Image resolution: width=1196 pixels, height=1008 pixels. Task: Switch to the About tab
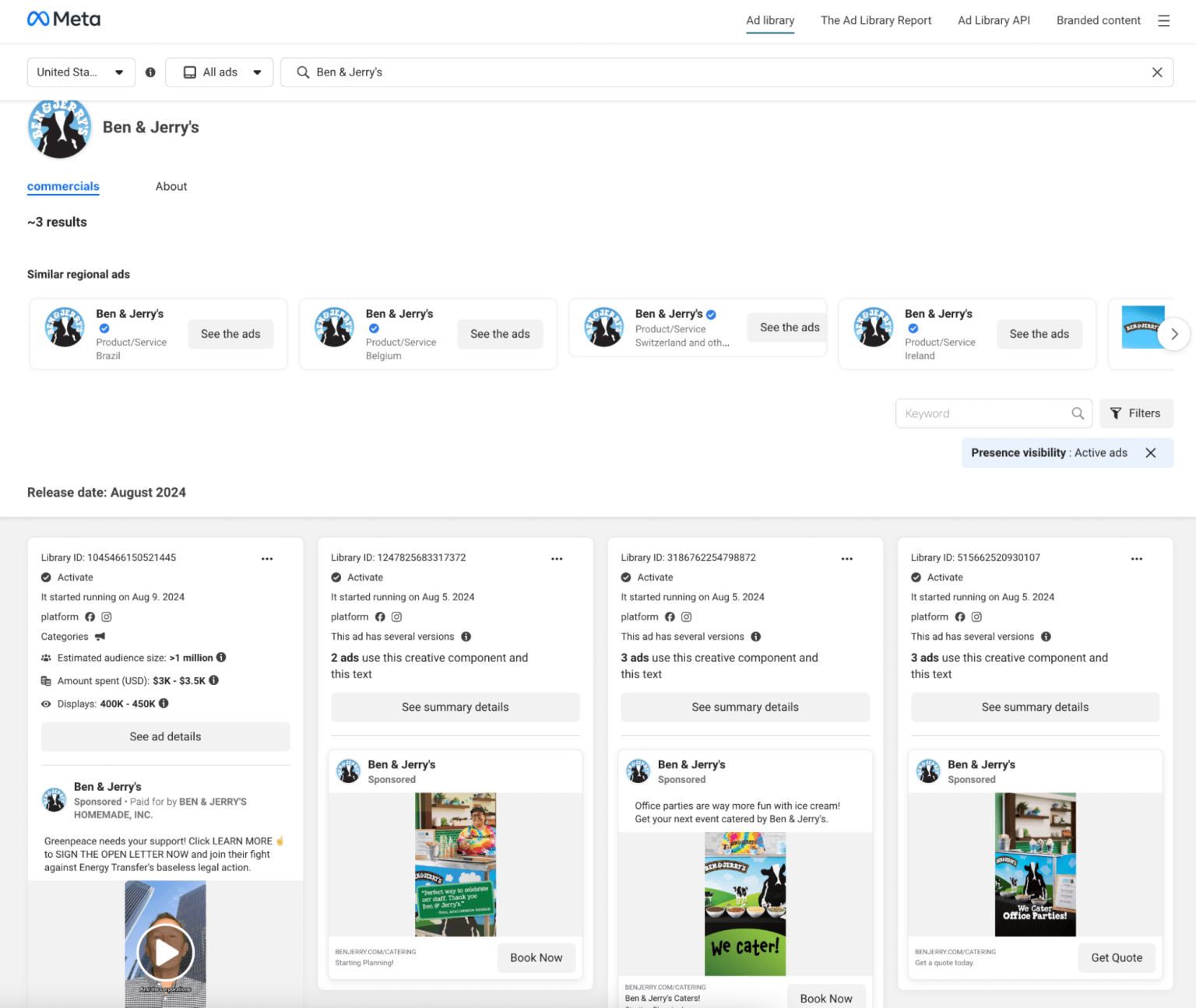click(x=171, y=186)
